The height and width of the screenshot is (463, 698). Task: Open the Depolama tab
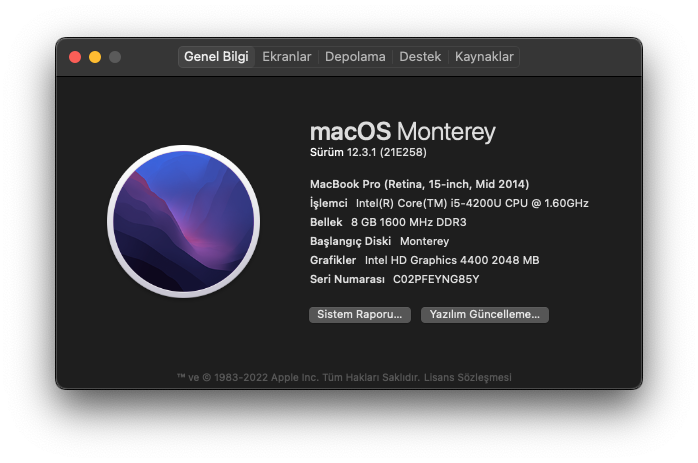355,57
